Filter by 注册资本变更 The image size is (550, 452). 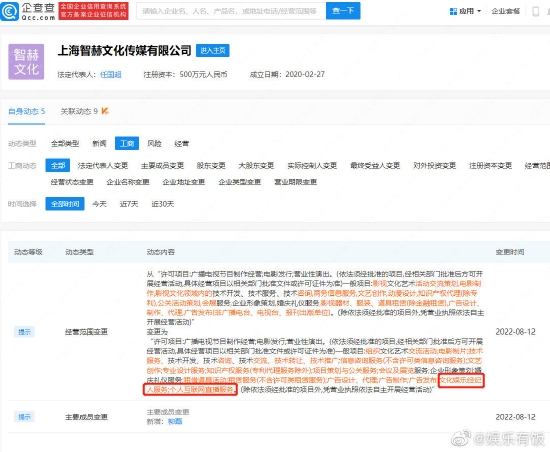(x=490, y=166)
